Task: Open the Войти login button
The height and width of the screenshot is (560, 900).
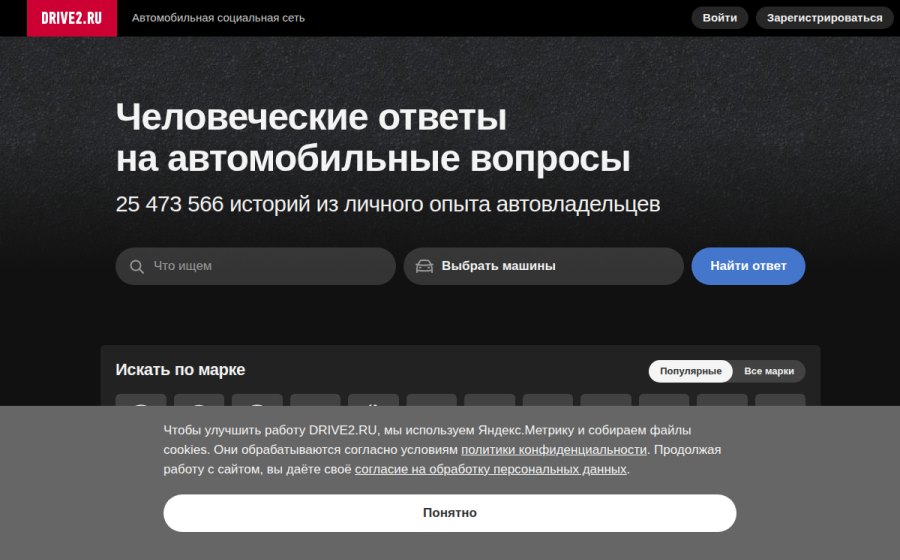Action: coord(720,18)
